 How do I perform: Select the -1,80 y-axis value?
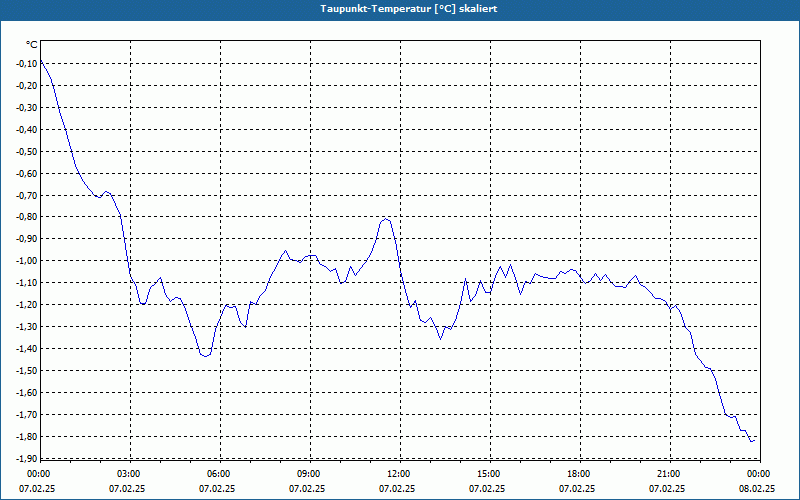pos(27,436)
